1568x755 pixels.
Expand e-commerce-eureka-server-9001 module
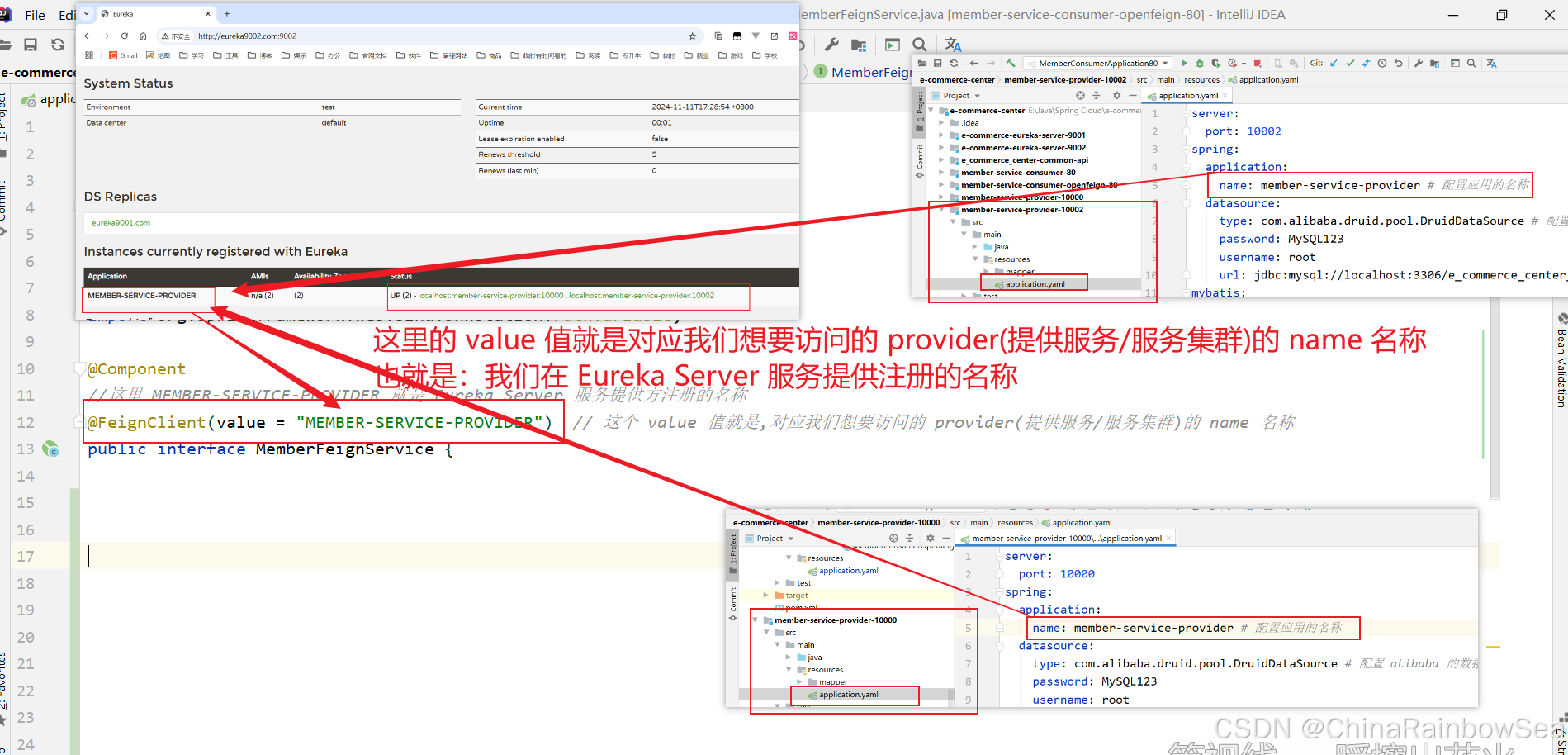[941, 135]
